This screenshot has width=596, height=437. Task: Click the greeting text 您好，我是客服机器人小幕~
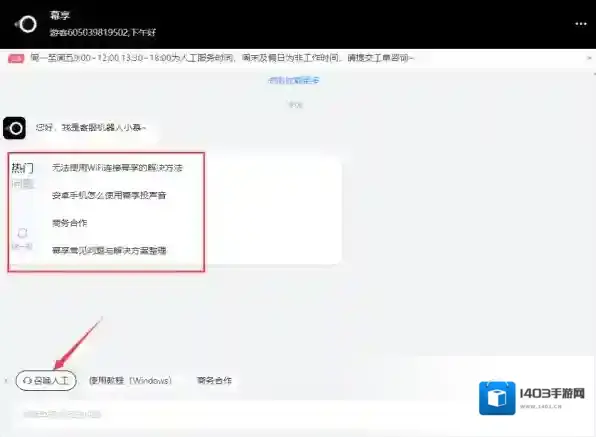91,128
